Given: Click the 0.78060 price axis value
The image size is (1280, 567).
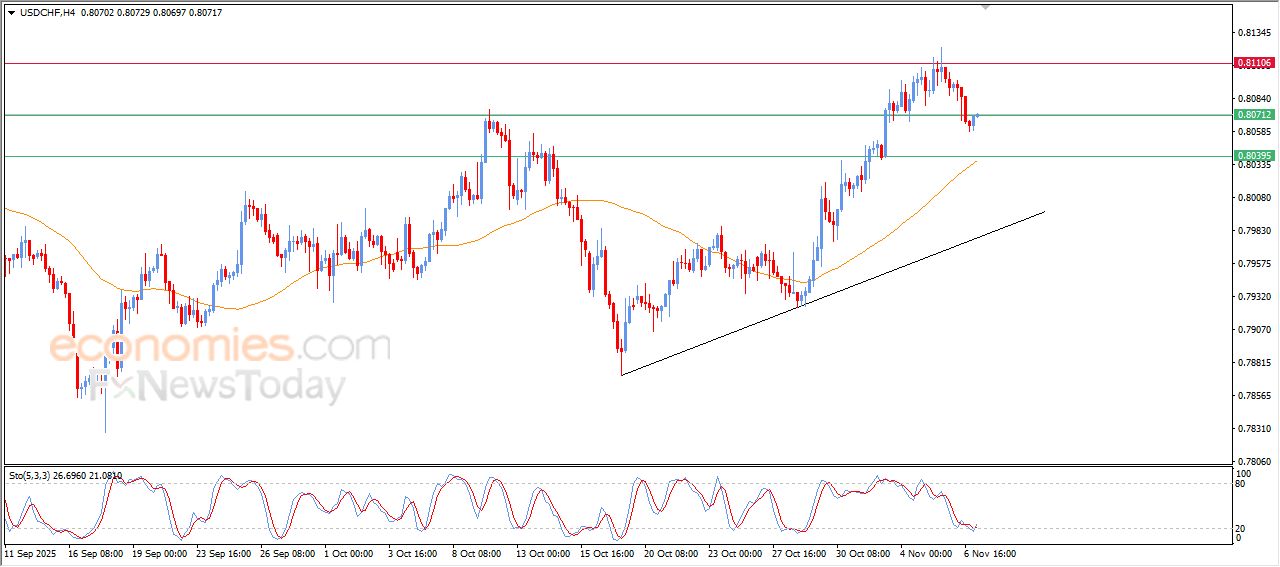Looking at the screenshot, I should (1254, 461).
